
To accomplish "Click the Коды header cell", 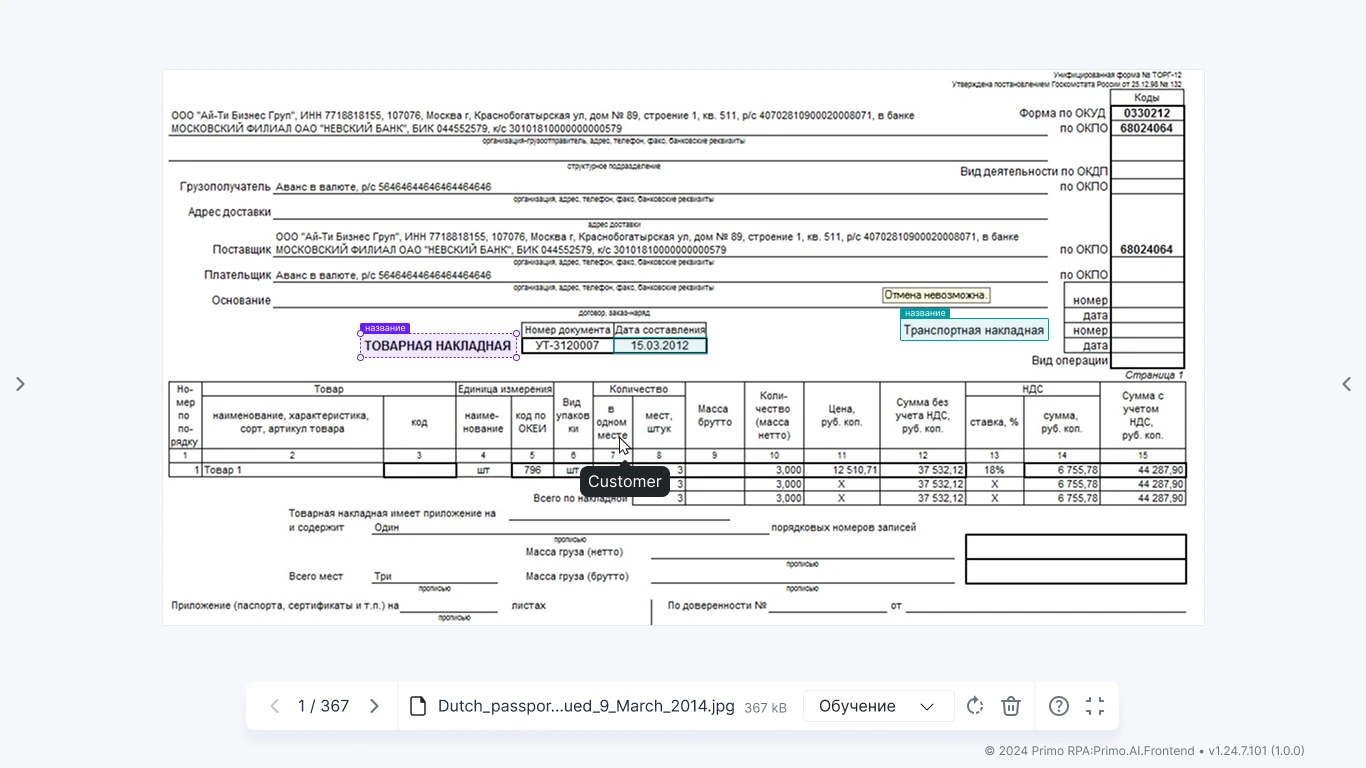I will [x=1147, y=98].
